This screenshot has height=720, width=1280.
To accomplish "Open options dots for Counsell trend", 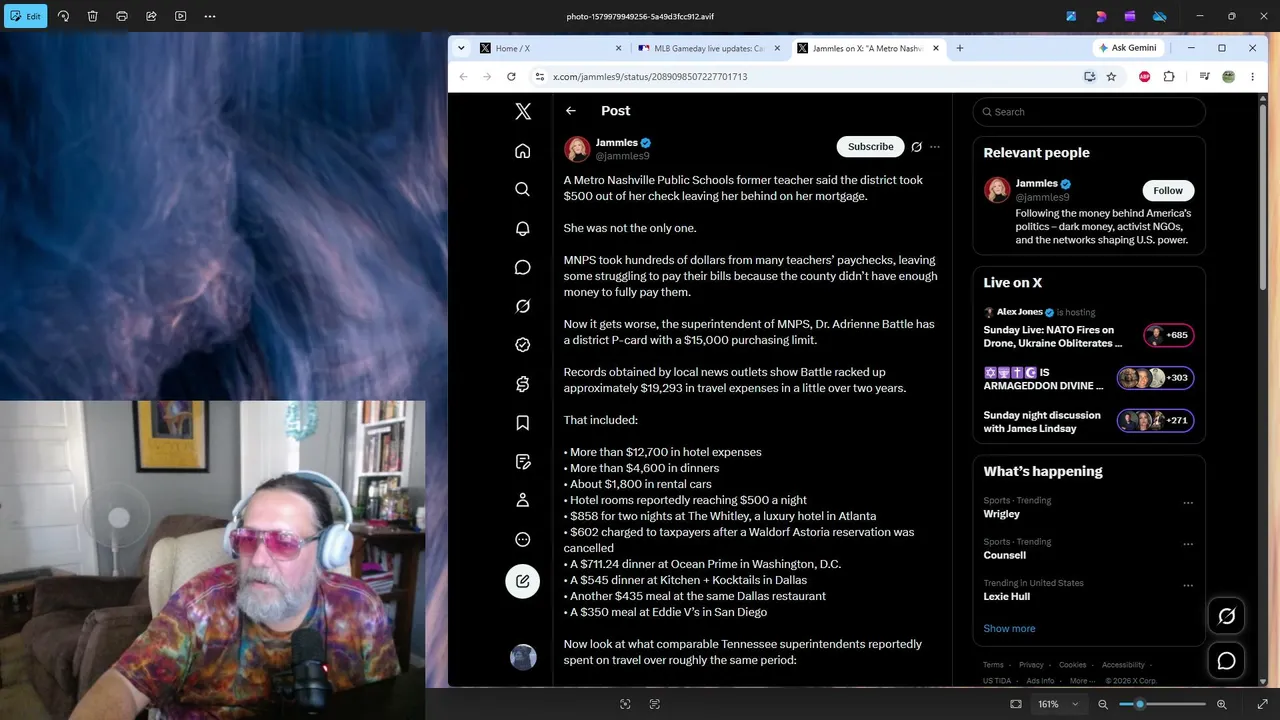I will [1188, 544].
